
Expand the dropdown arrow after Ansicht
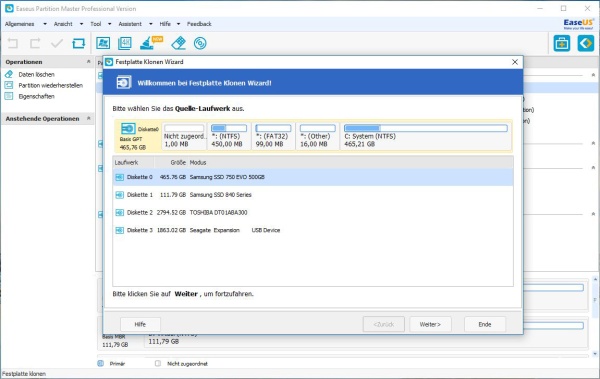pos(81,24)
